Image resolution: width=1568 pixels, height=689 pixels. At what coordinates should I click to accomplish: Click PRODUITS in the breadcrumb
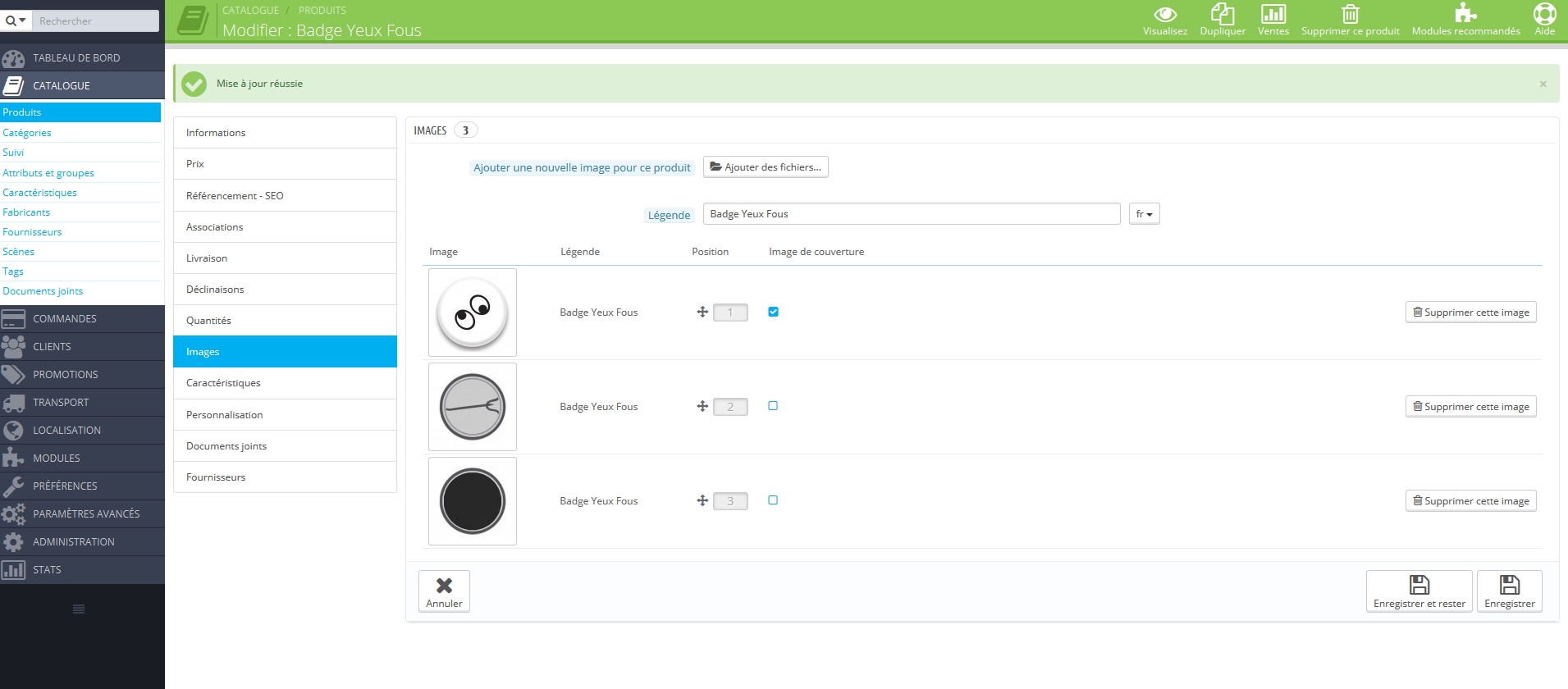click(322, 11)
